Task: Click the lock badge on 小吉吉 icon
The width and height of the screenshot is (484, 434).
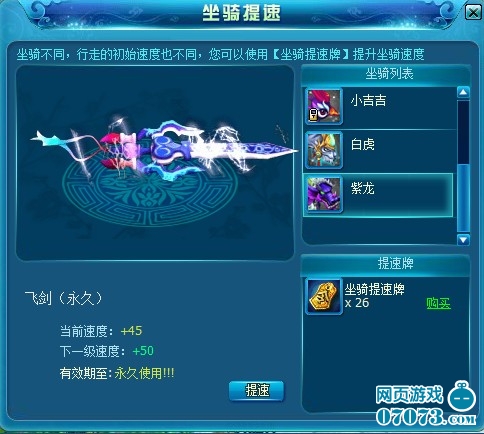Action: click(313, 115)
